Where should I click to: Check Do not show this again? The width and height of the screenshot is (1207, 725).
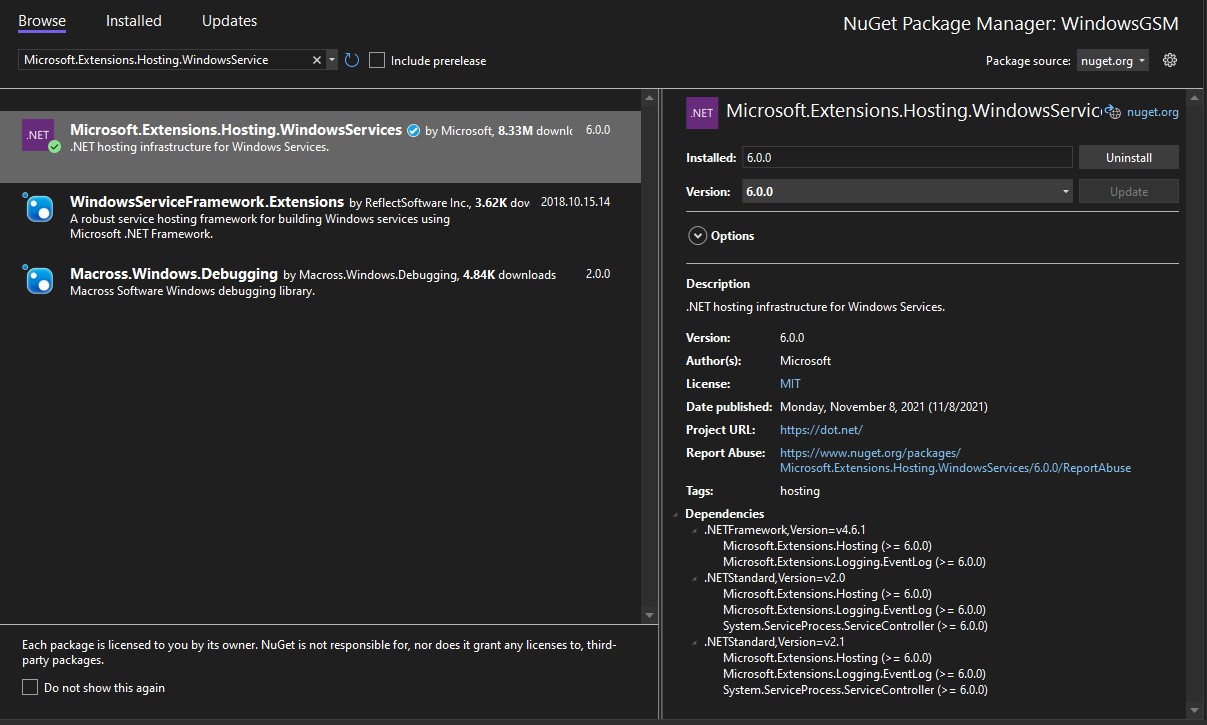tap(30, 687)
